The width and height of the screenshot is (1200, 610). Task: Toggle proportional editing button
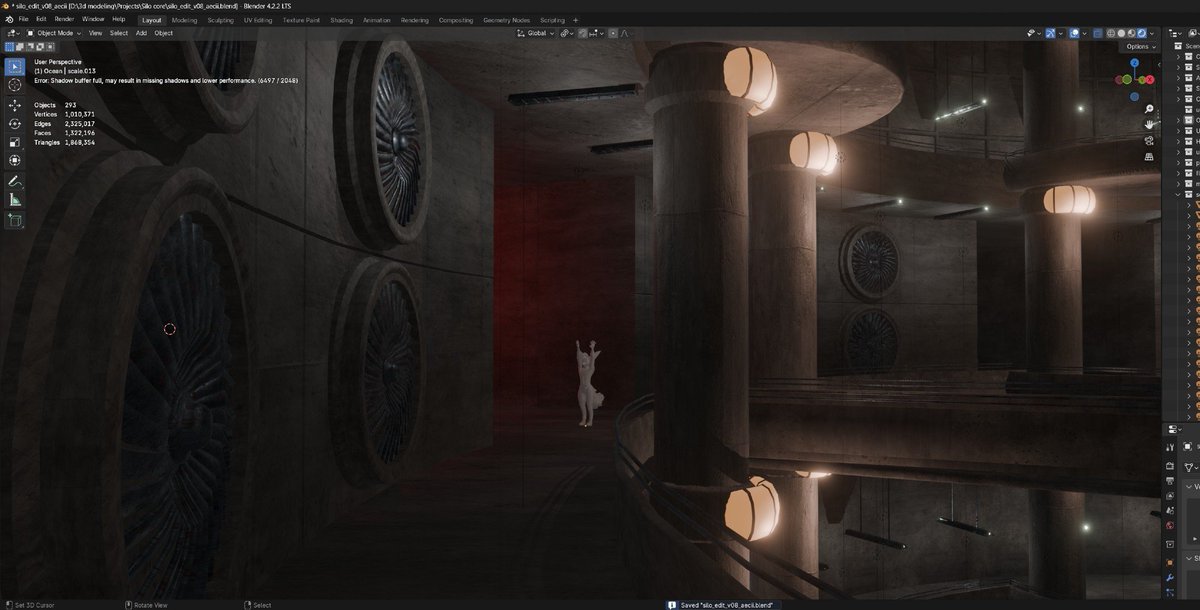(x=613, y=33)
